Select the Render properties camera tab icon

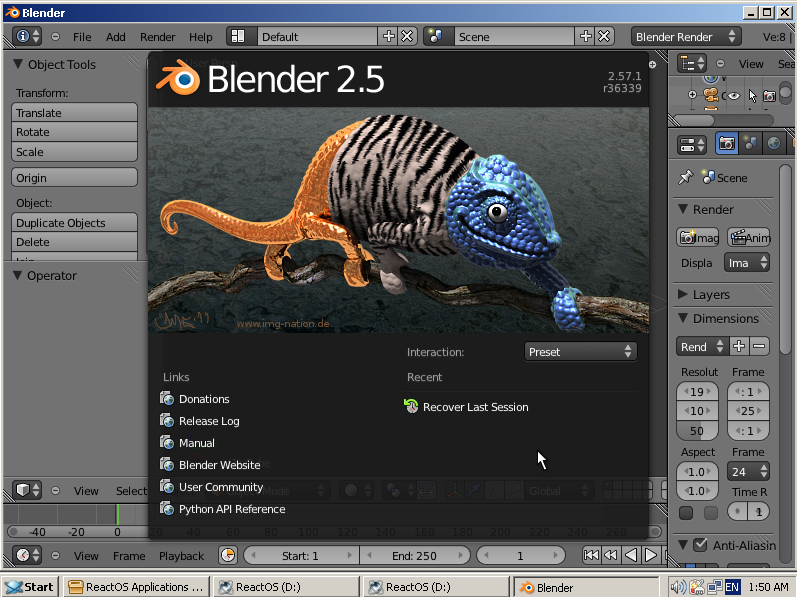click(726, 144)
